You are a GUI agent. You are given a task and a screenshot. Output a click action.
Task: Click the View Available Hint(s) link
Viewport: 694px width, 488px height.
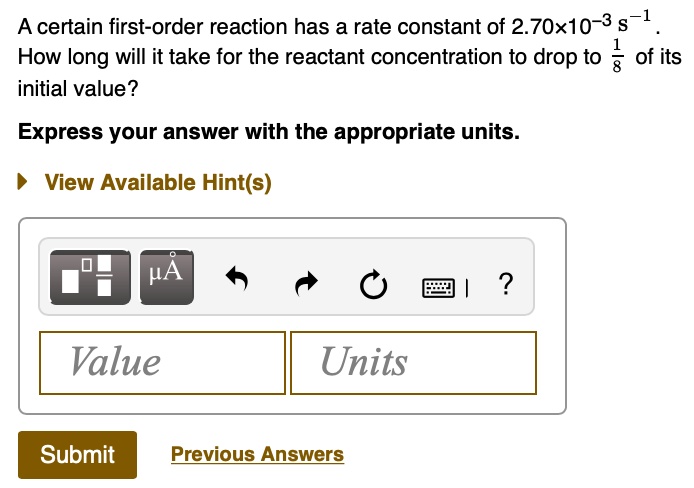point(158,182)
